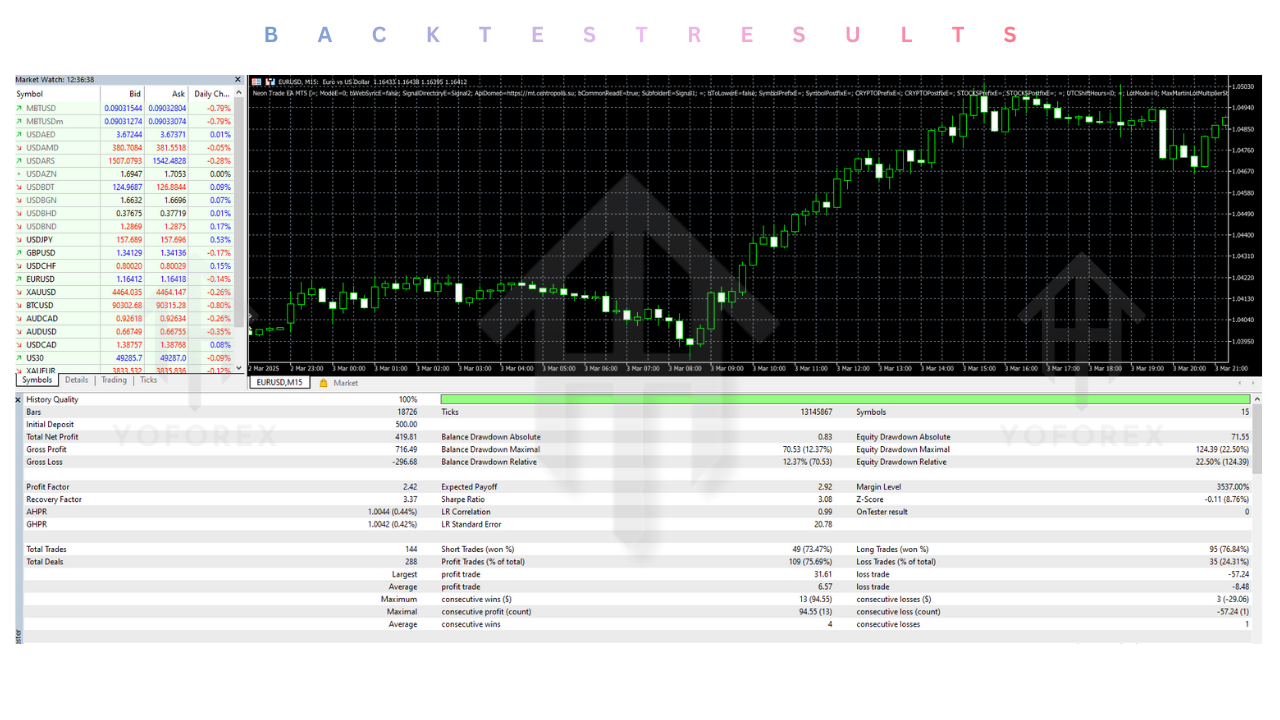Click the red down-arrow icon beside XAUUSD
This screenshot has height=720, width=1280.
pyautogui.click(x=17, y=292)
